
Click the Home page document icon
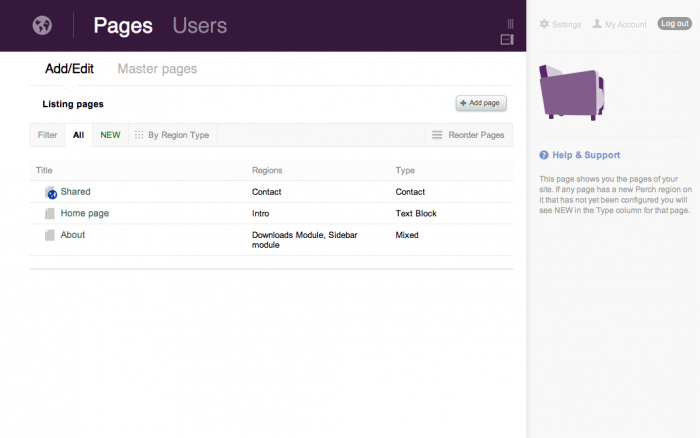coord(50,213)
